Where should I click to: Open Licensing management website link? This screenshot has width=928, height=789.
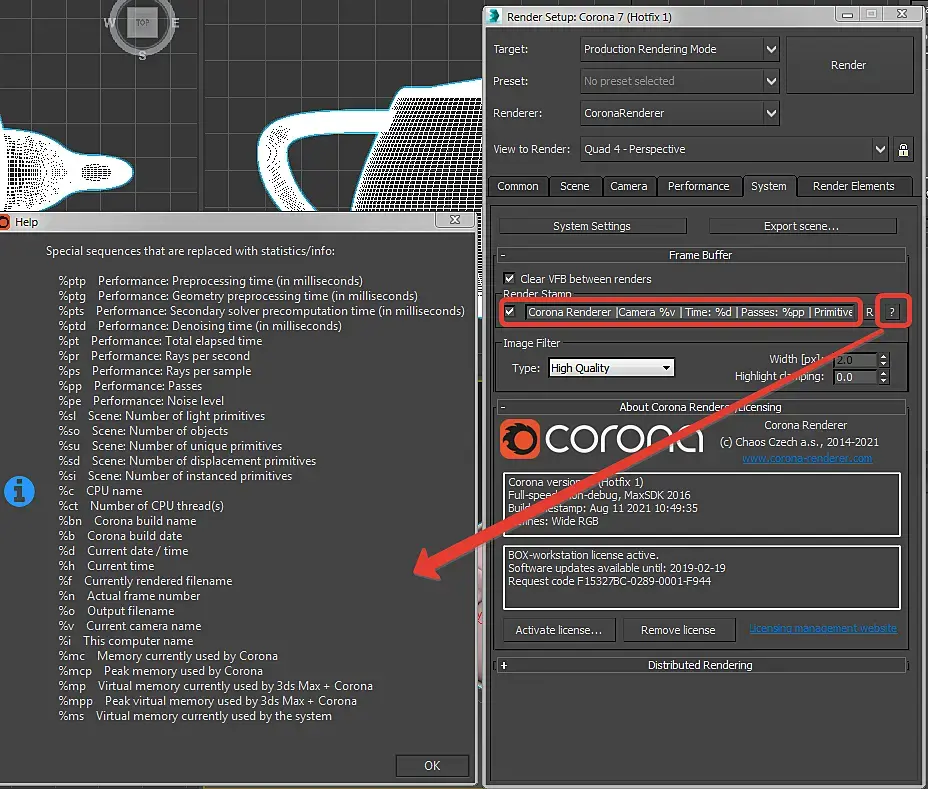[823, 628]
